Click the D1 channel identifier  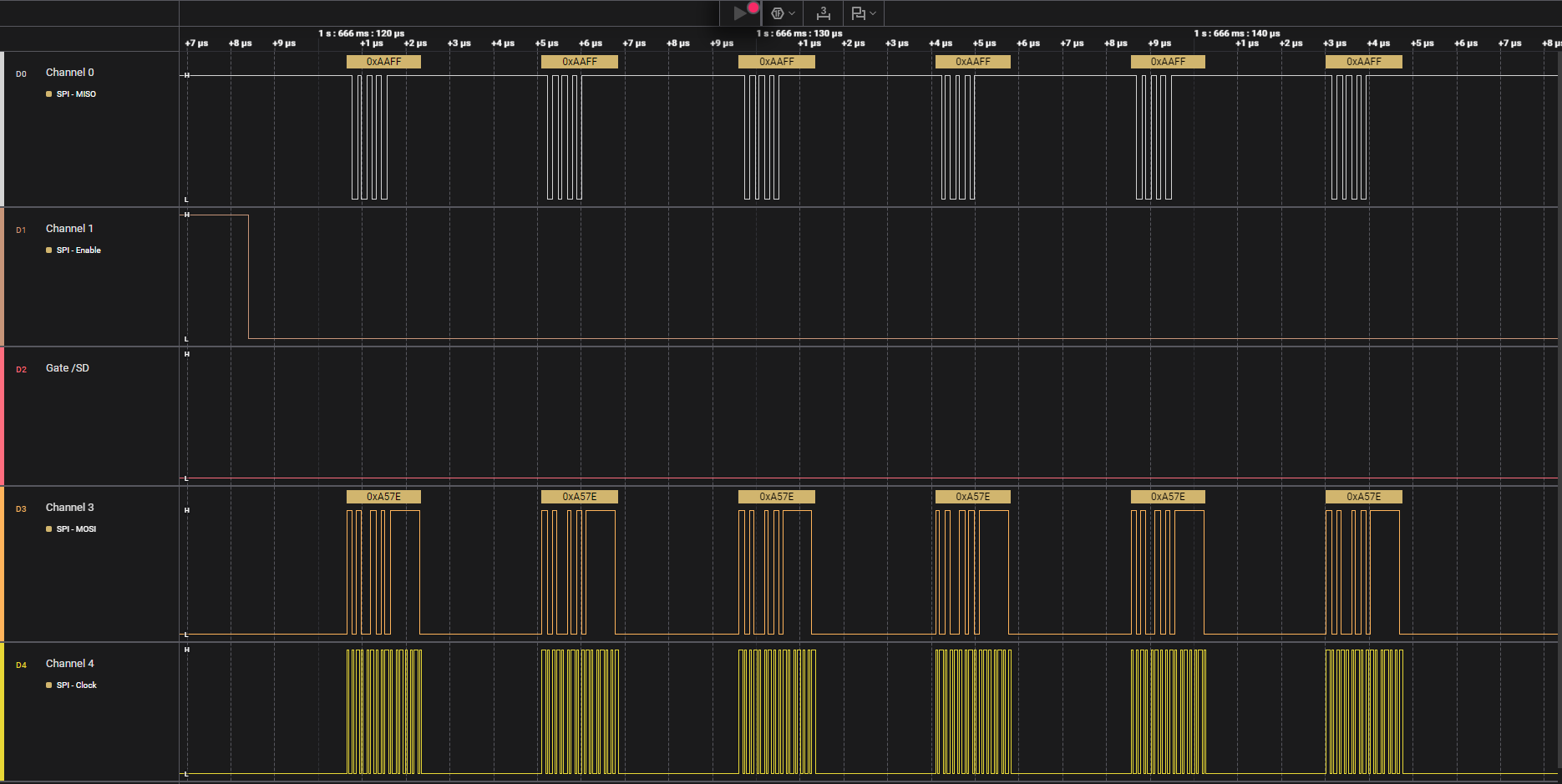point(21,230)
